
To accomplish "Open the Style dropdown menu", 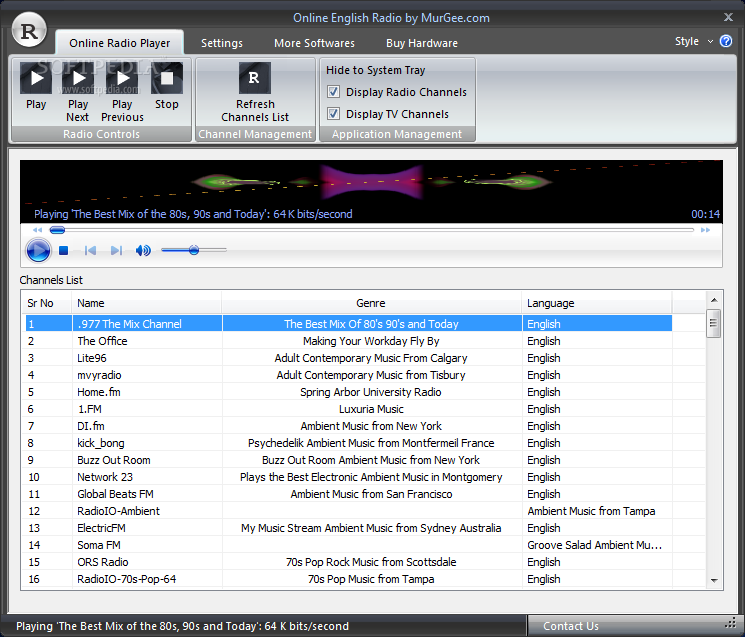I will (694, 41).
